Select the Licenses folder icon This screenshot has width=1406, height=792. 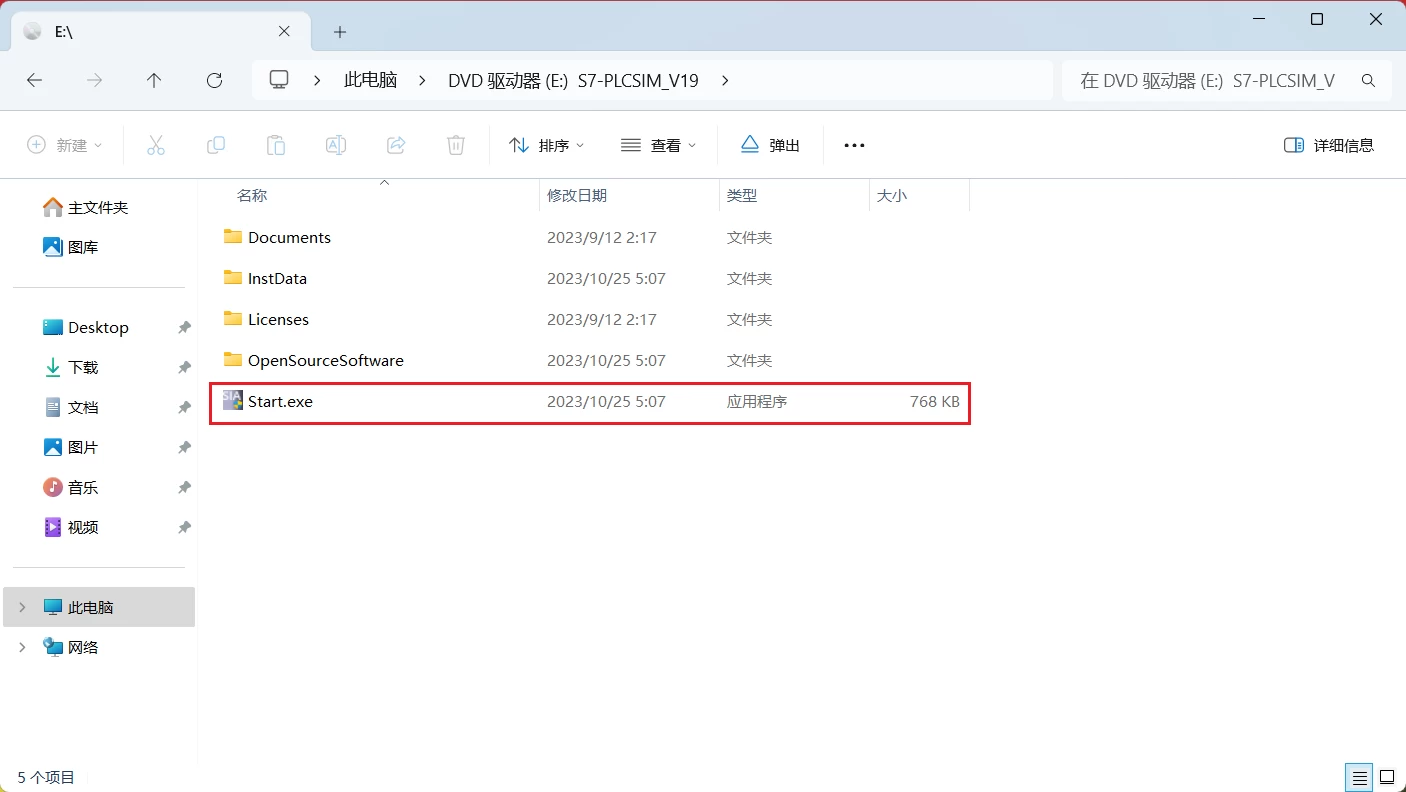(x=233, y=319)
